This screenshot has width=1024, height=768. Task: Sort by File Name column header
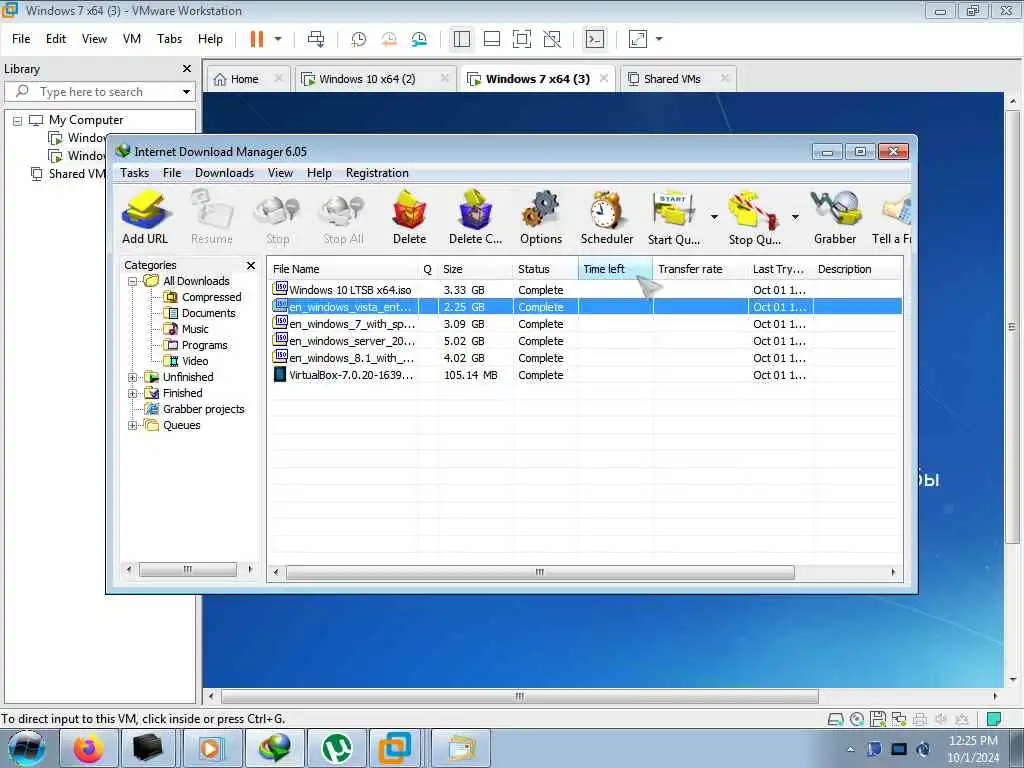(x=343, y=269)
